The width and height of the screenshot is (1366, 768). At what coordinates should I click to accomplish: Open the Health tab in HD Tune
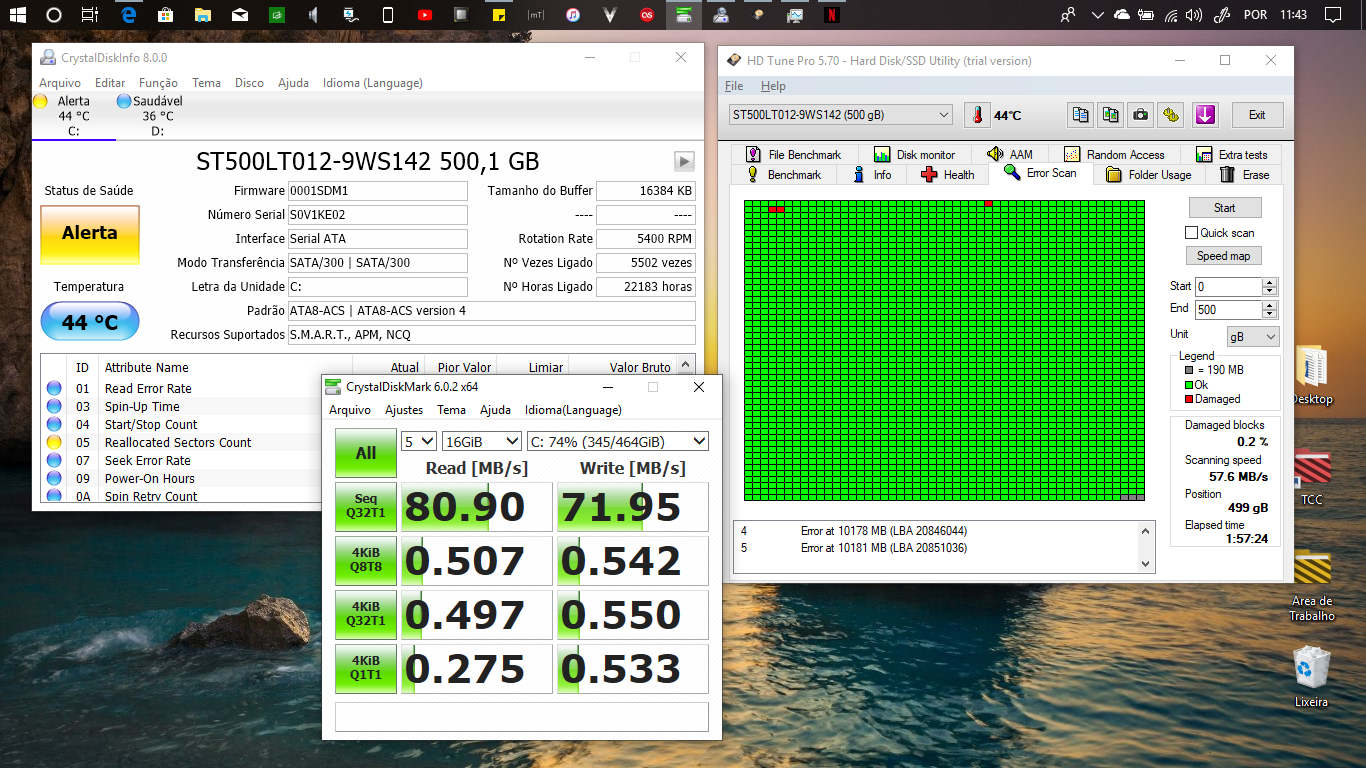click(x=947, y=175)
